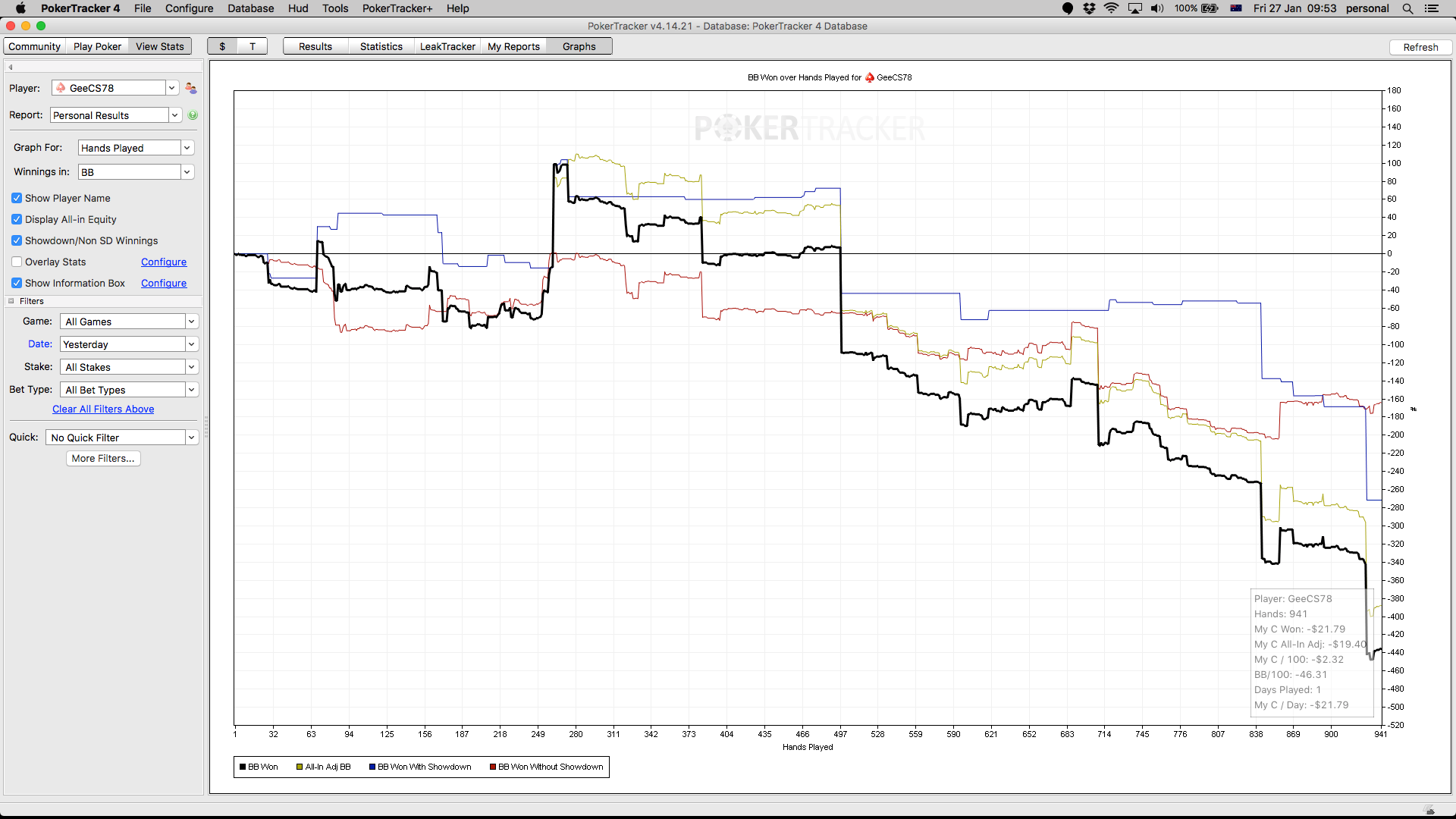
Task: Open the Help menu
Action: (458, 8)
